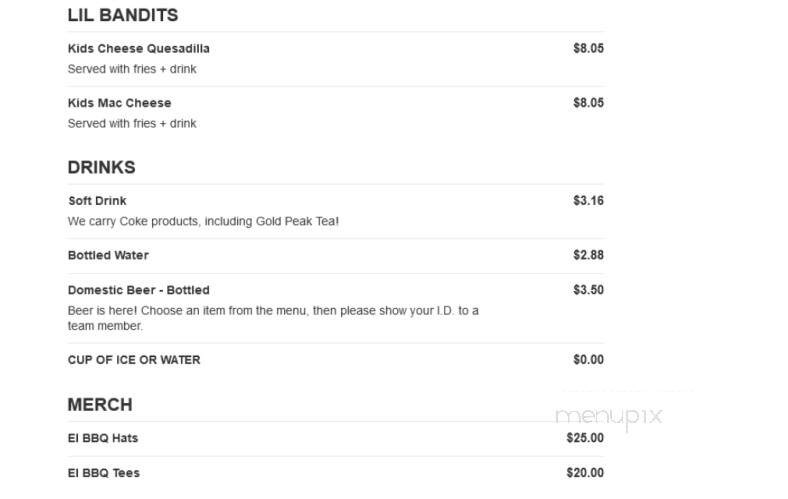
Task: Click the $3.50 beer price
Action: click(x=588, y=290)
